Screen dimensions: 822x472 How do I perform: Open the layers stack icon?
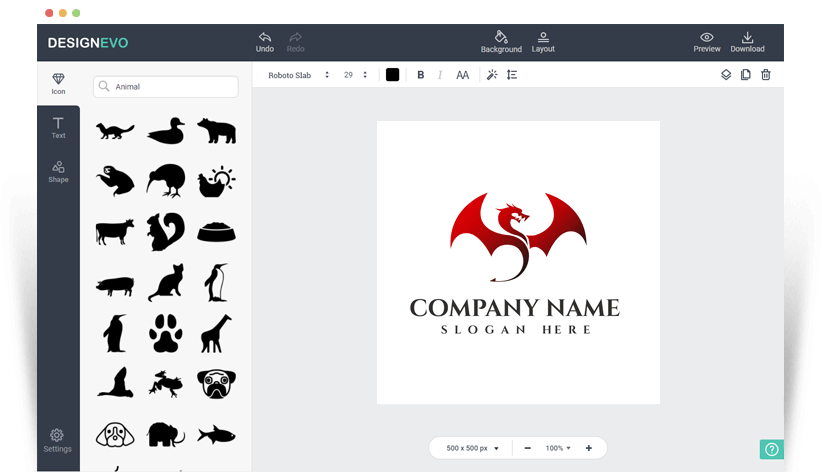pyautogui.click(x=726, y=75)
